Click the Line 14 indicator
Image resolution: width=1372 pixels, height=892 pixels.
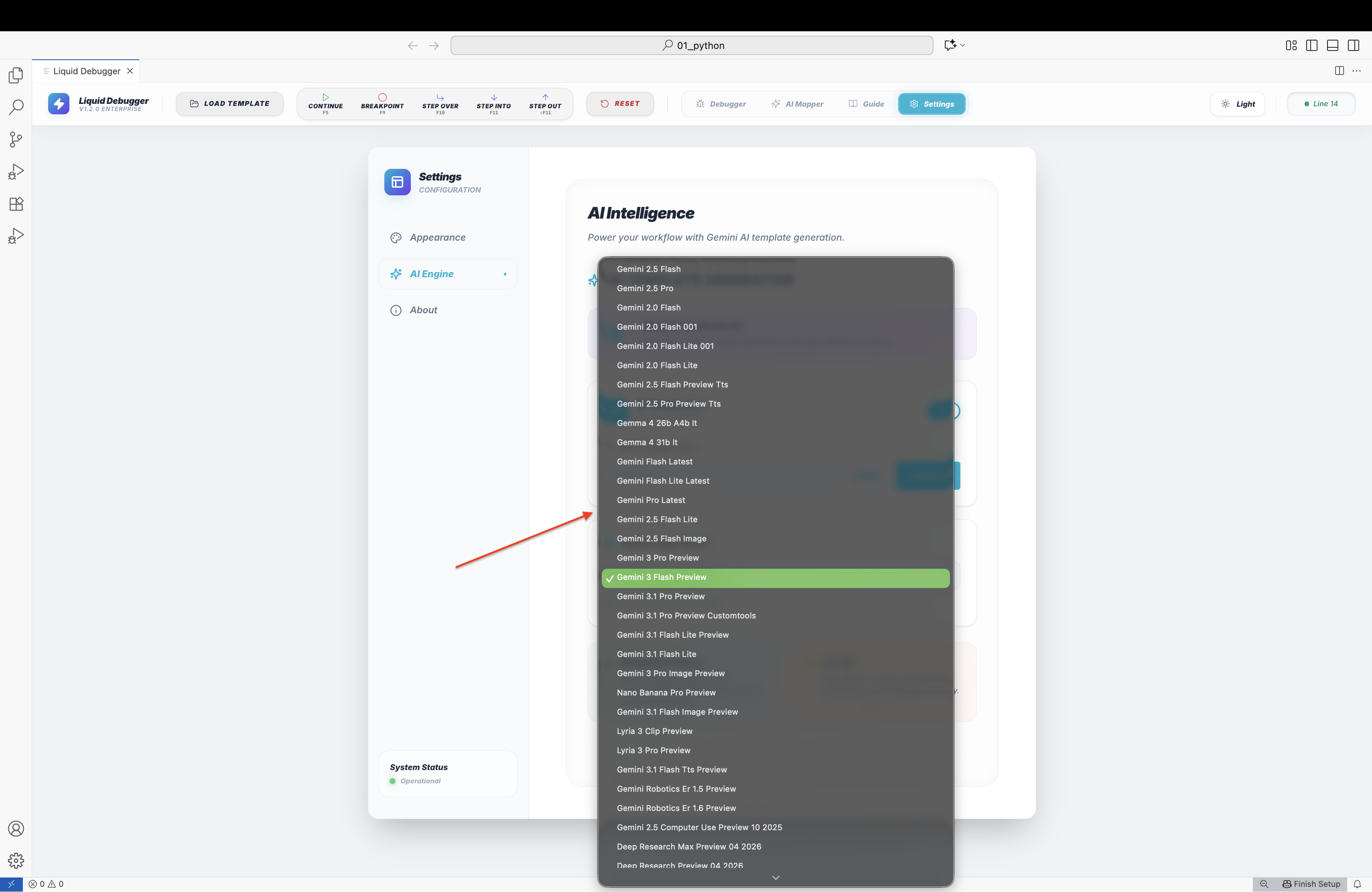point(1321,104)
